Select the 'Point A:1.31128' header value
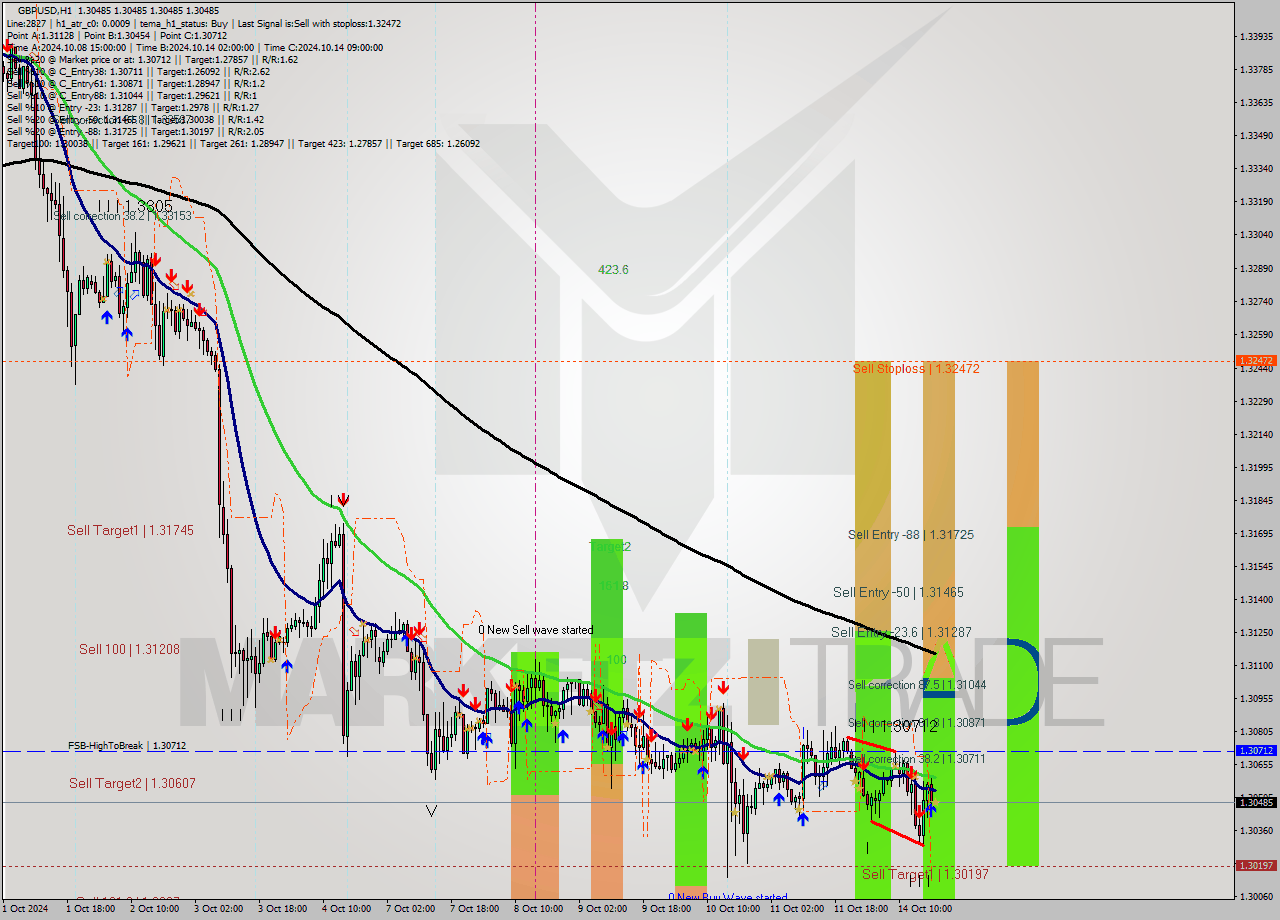The width and height of the screenshot is (1280, 920). [40, 35]
